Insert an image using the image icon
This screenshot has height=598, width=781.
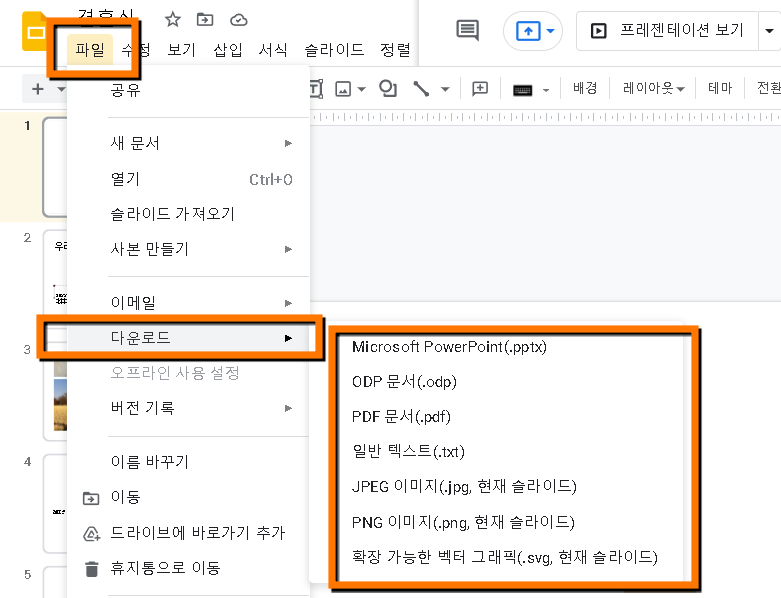point(343,89)
